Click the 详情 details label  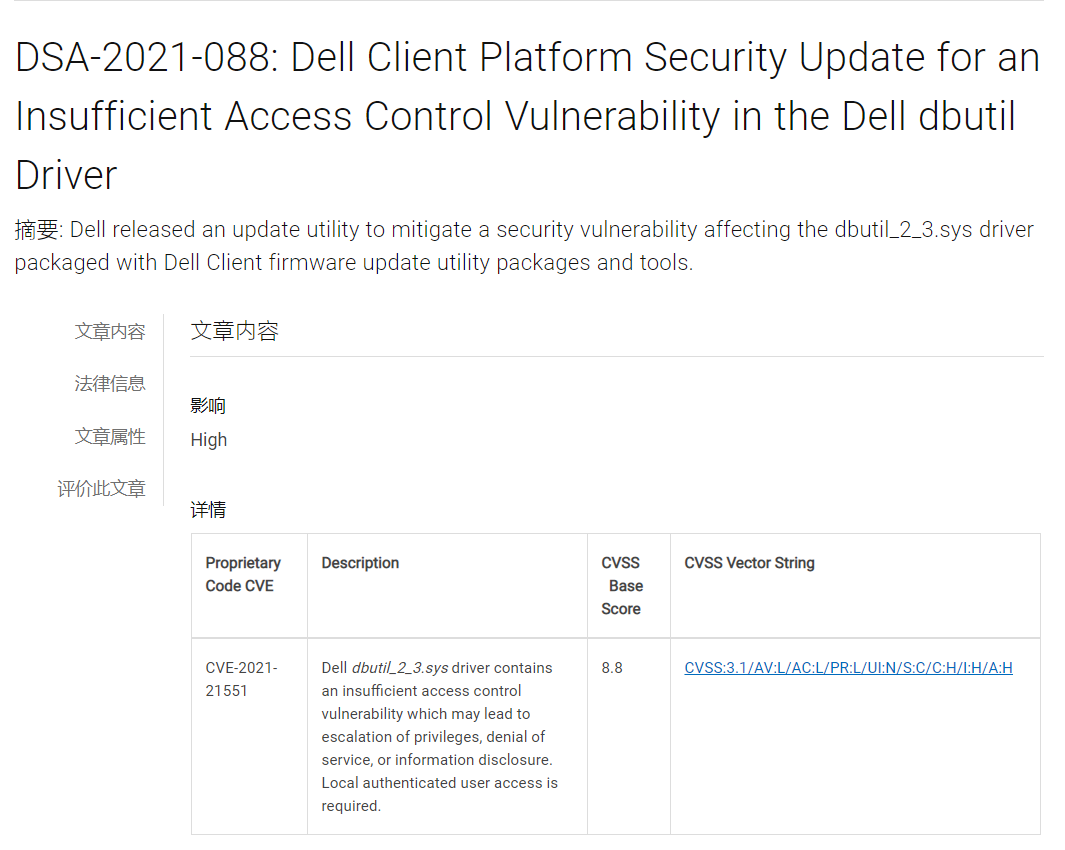click(208, 510)
